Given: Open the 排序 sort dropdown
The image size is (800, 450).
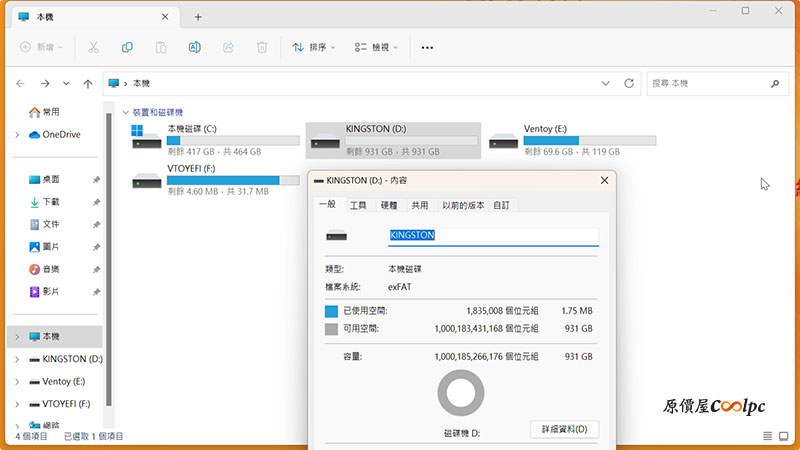Looking at the screenshot, I should 314,47.
